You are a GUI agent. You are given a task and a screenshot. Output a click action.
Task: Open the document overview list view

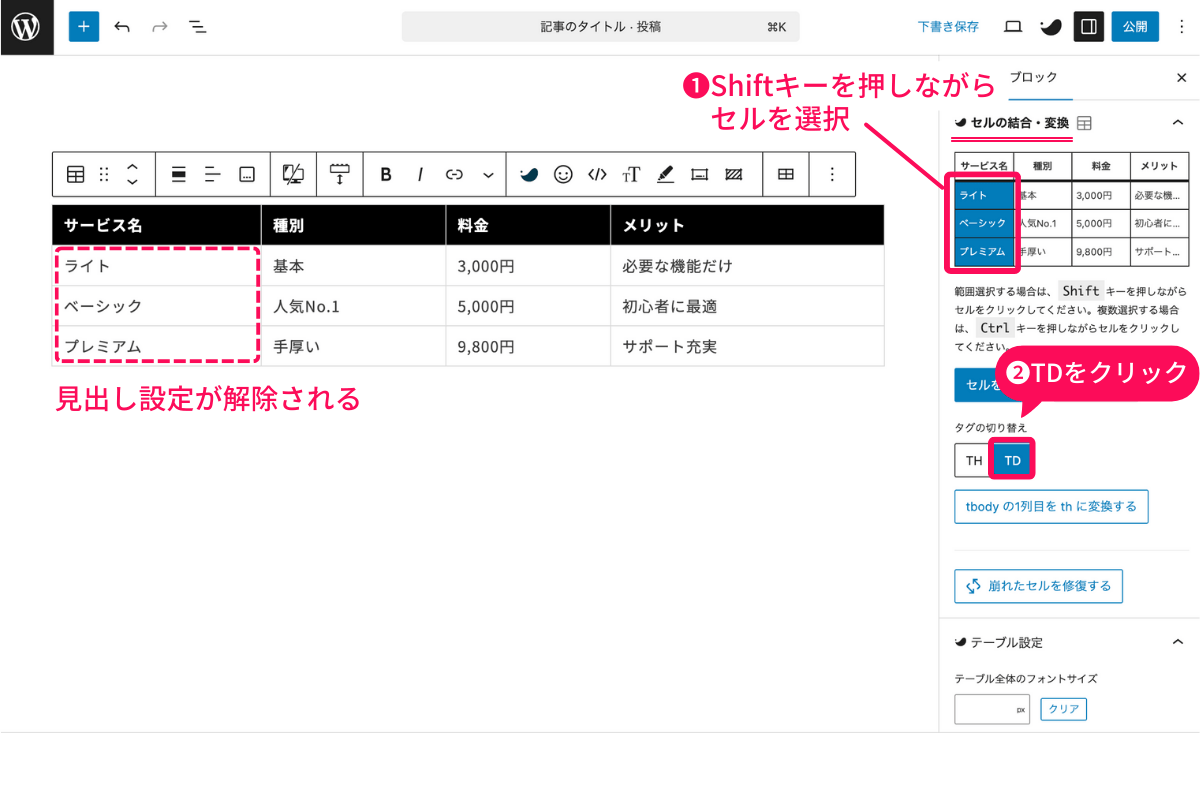(x=198, y=26)
